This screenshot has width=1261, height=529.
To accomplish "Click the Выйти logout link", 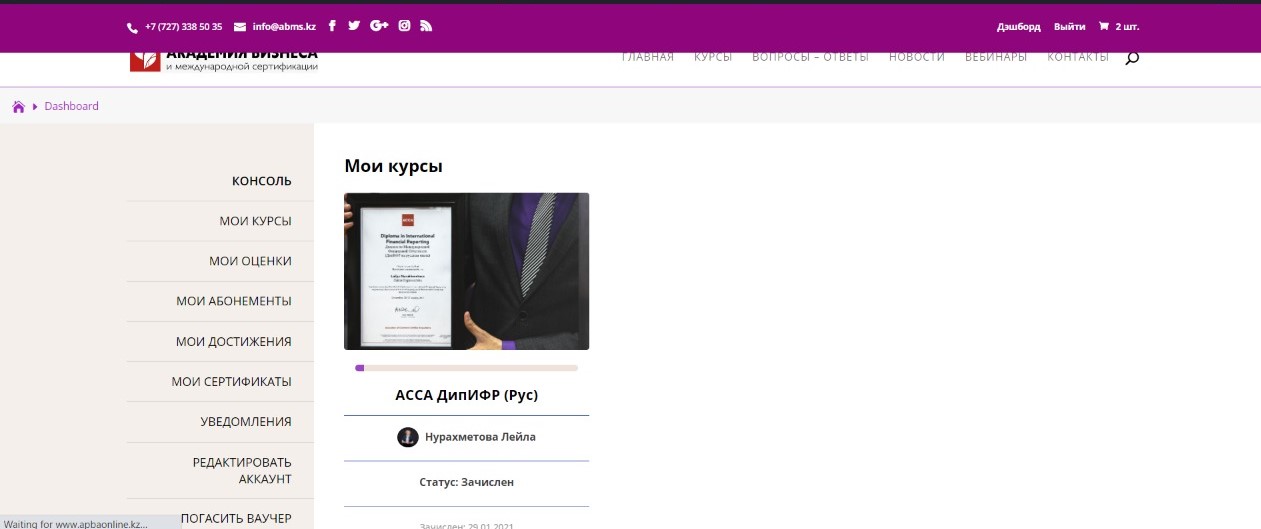I will [x=1069, y=27].
